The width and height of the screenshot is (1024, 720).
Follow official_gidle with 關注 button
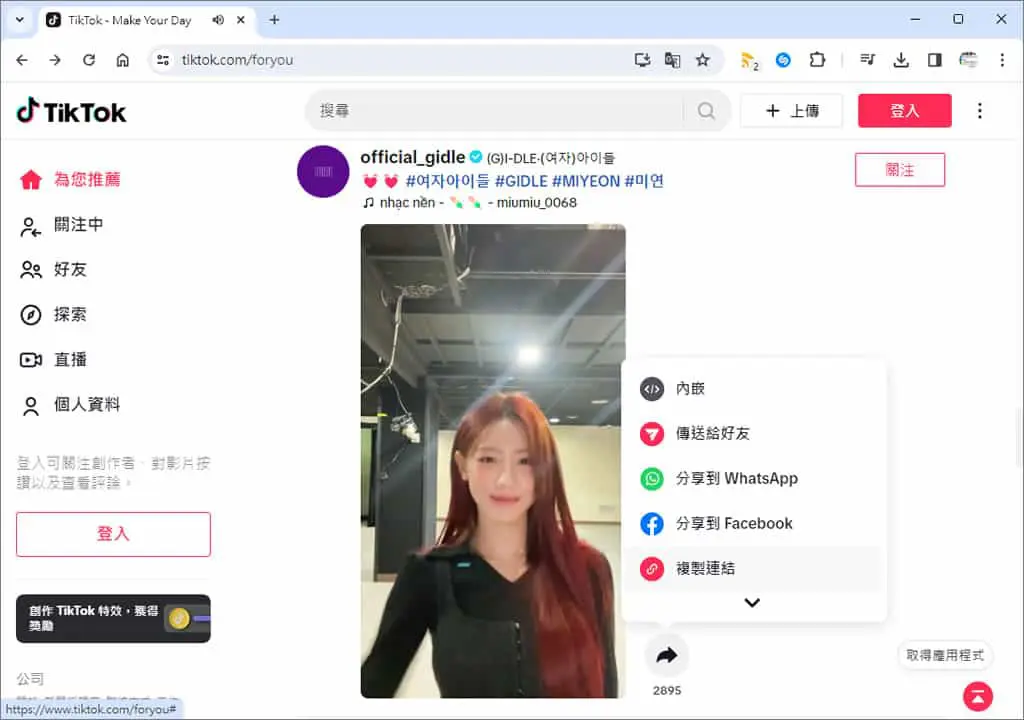click(899, 170)
